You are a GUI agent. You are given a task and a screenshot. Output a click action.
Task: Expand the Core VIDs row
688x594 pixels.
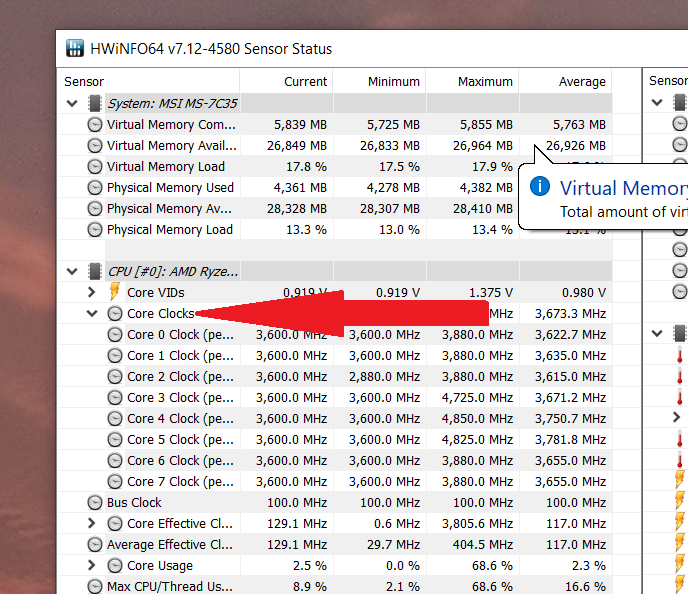[x=91, y=292]
